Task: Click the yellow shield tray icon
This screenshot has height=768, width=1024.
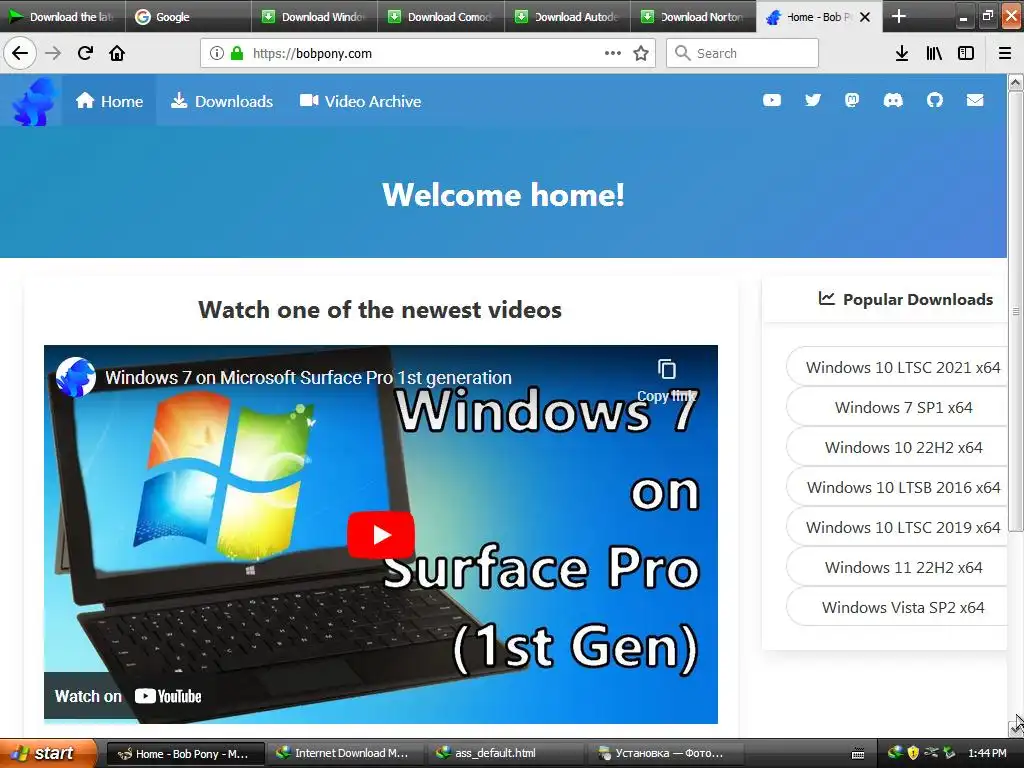Action: 913,753
